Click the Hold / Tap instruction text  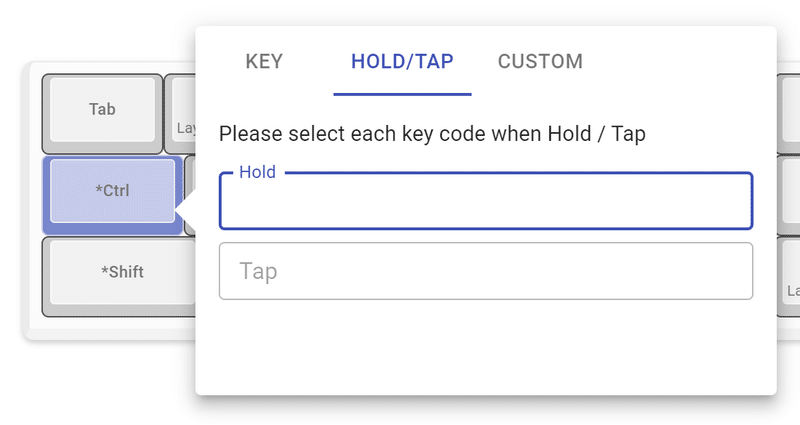432,134
